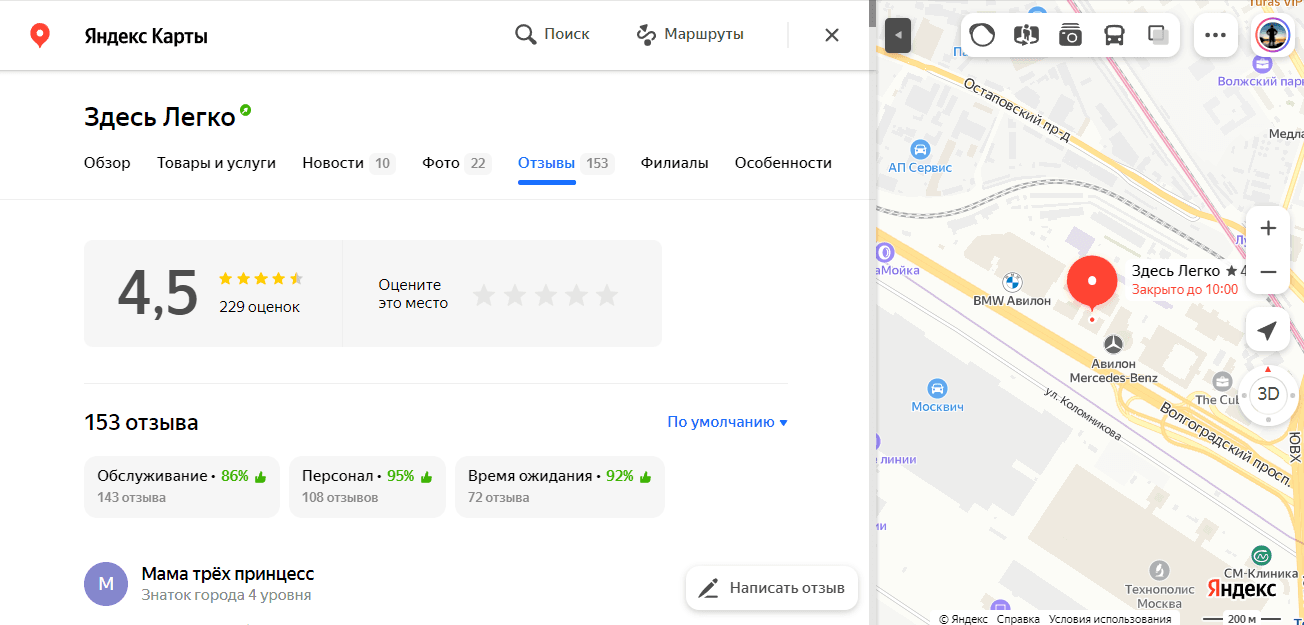This screenshot has height=625, width=1304.
Task: Switch map to 3D view
Action: tap(1268, 393)
